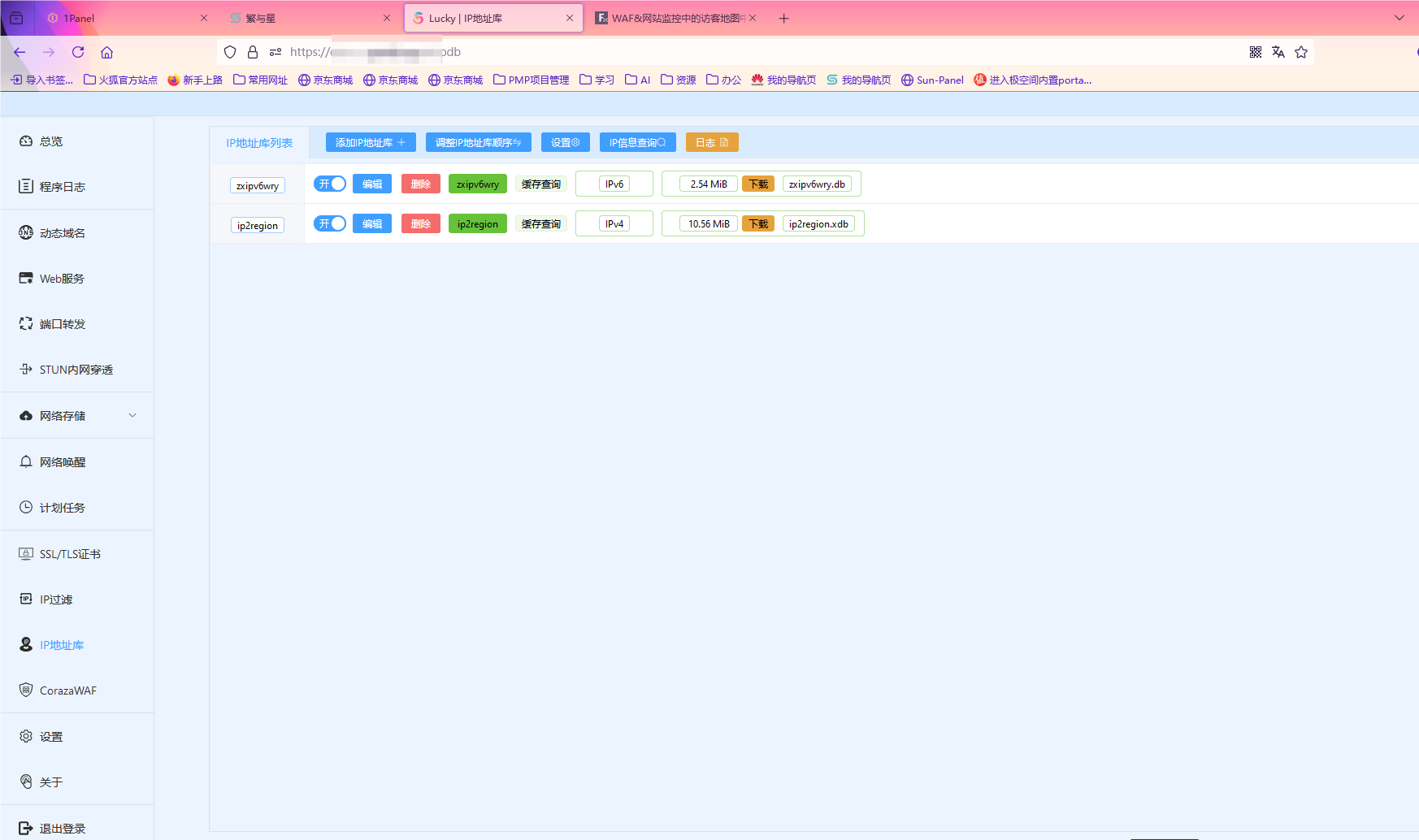Click the 设置 gear icon in sidebar
The image size is (1419, 840).
(x=26, y=737)
